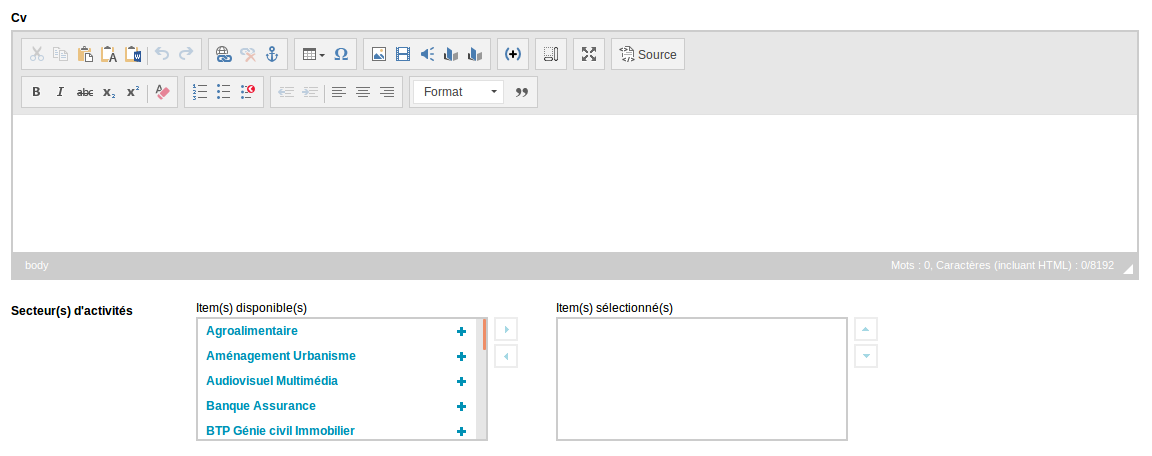Viewport: 1152px width, 456px height.
Task: Click the available items list scrollbar
Action: coord(481,379)
